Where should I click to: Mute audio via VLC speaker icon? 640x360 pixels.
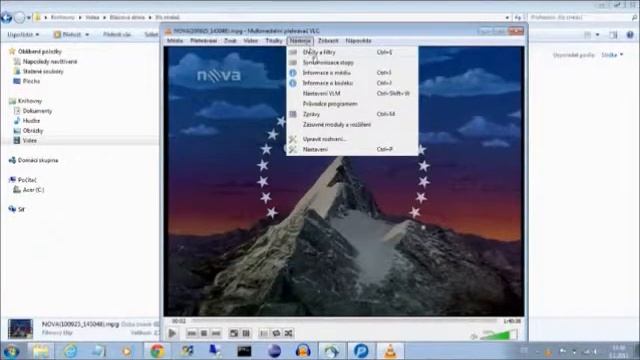pos(474,336)
